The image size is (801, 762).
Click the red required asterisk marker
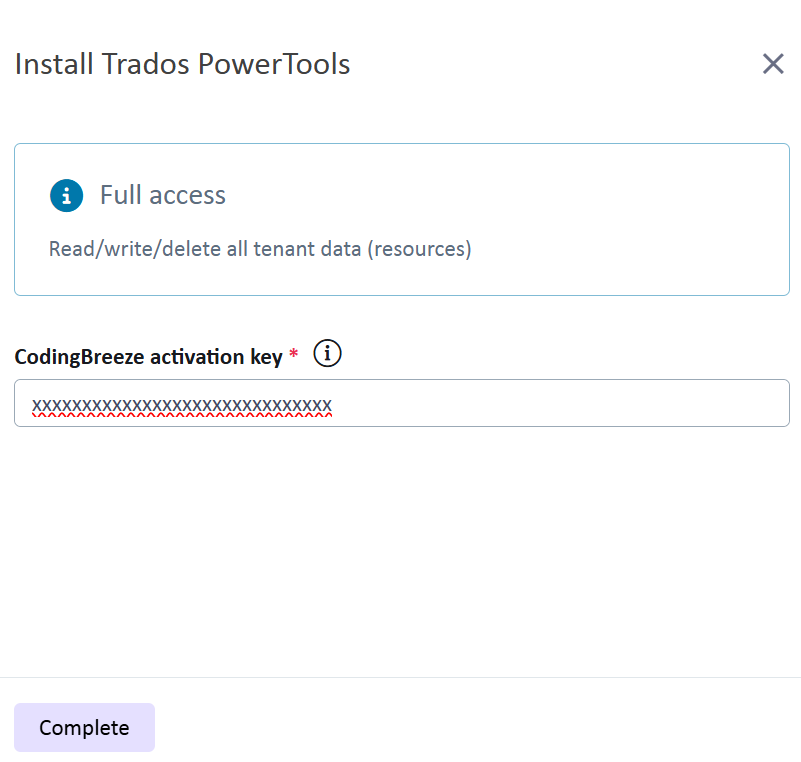point(293,357)
